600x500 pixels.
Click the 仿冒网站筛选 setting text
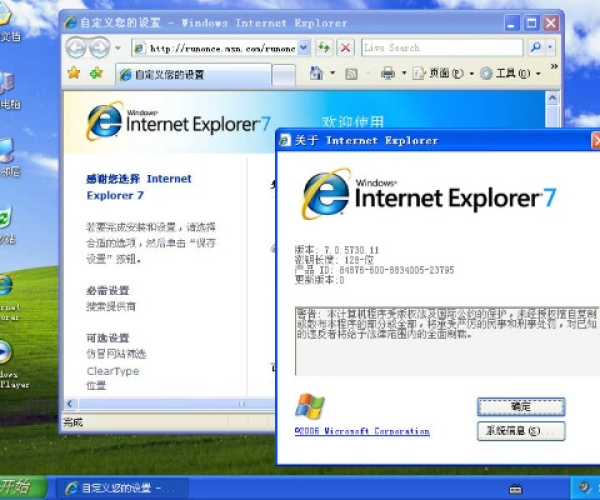click(x=116, y=354)
